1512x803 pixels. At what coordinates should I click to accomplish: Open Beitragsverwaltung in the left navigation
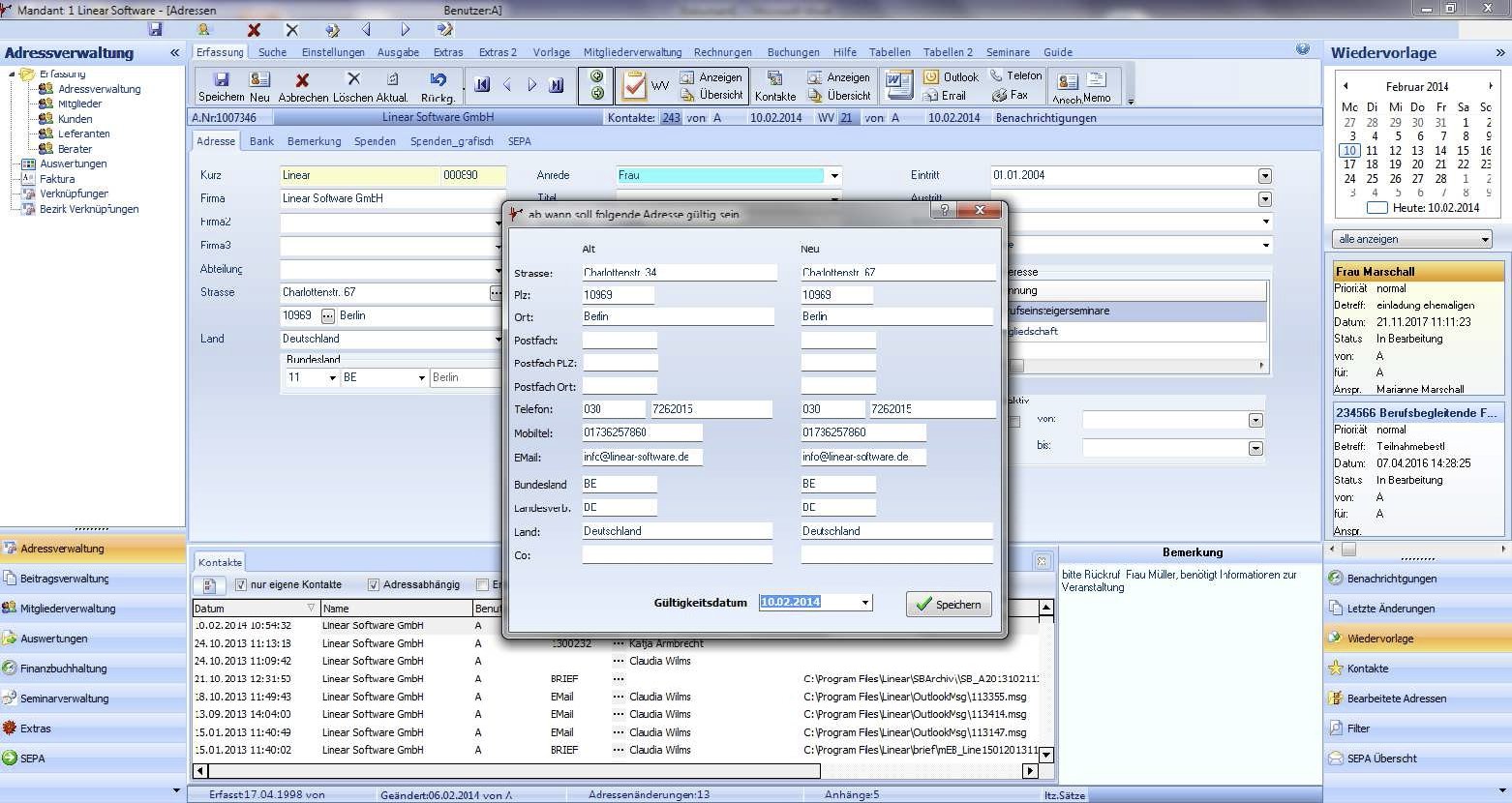93,579
